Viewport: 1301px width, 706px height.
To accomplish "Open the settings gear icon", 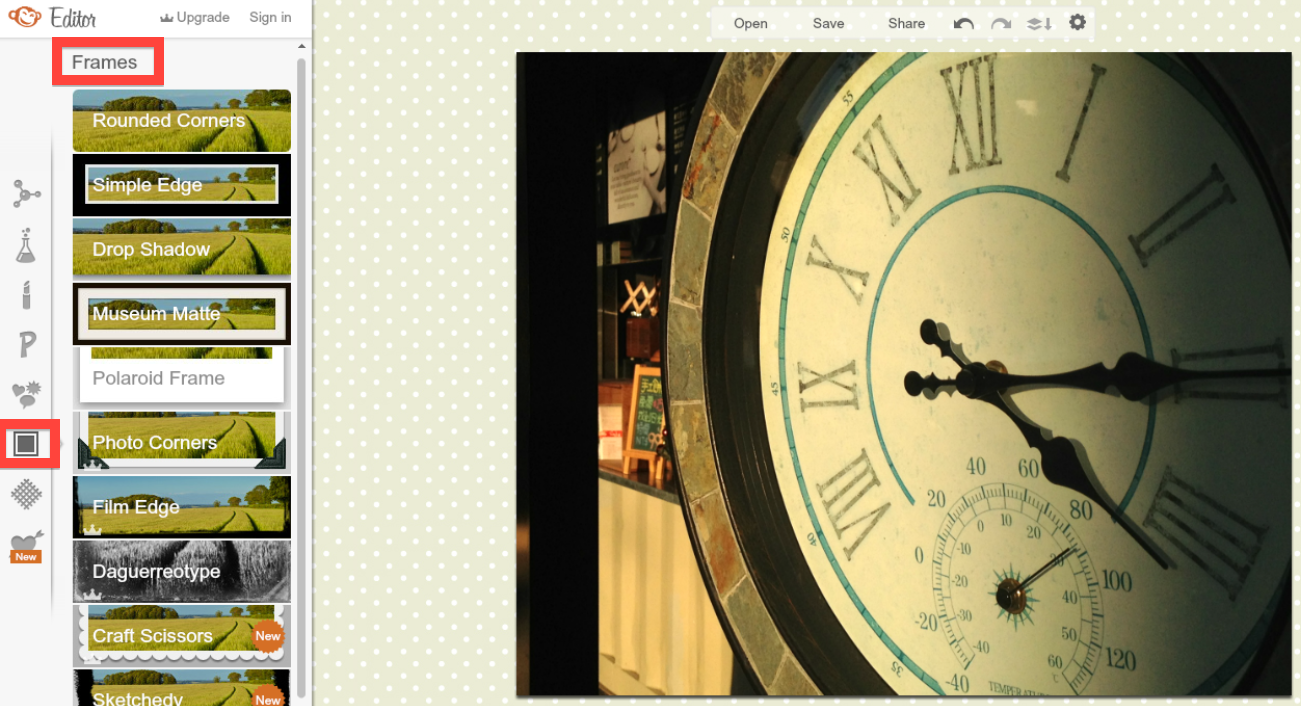I will [1077, 22].
